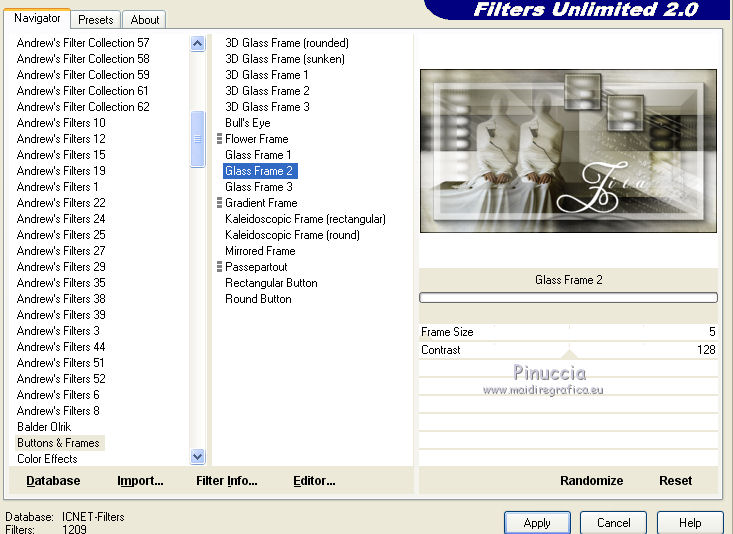Select Andrew's Filter Collection 57
Image resolution: width=733 pixels, height=534 pixels.
[83, 43]
